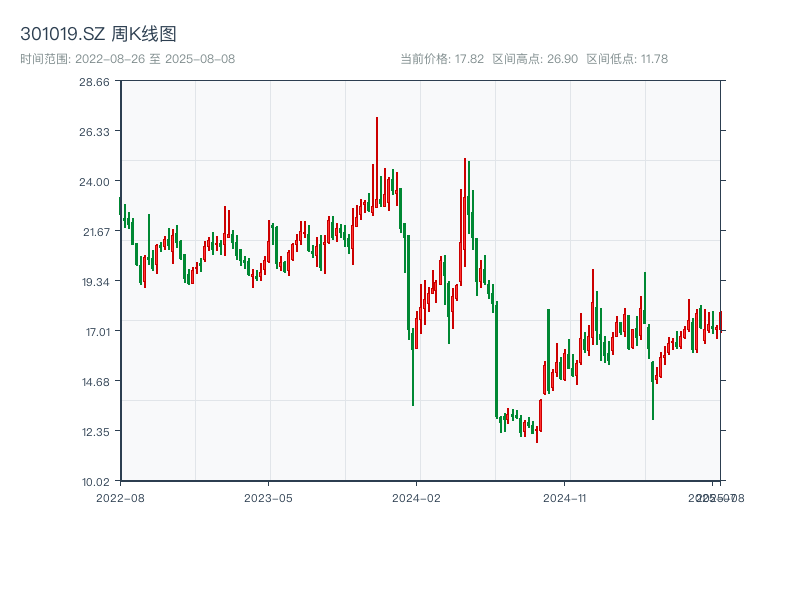The image size is (800, 600).
Task: Click the tallest red candle at the chart peak
Action: 377,160
